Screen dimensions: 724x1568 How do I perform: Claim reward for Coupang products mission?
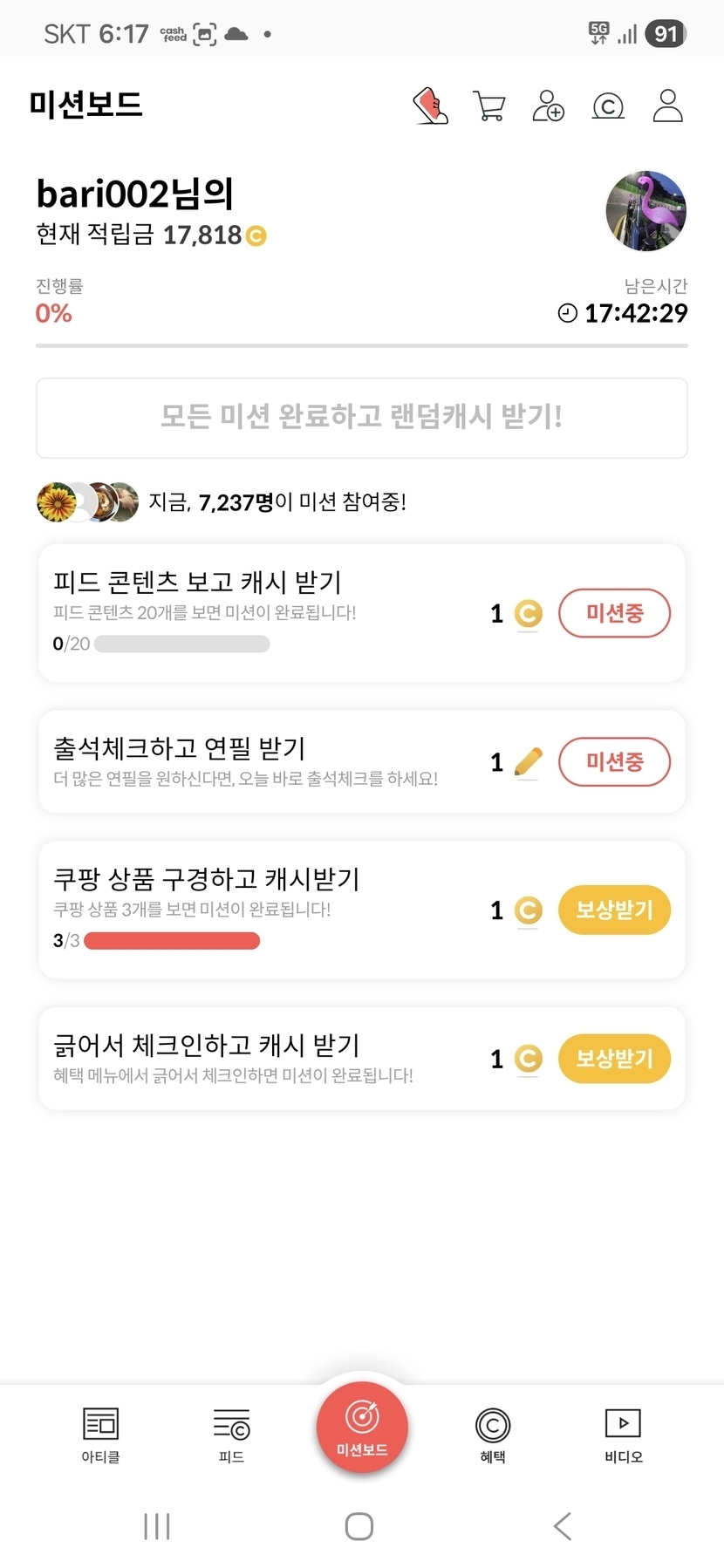point(614,910)
